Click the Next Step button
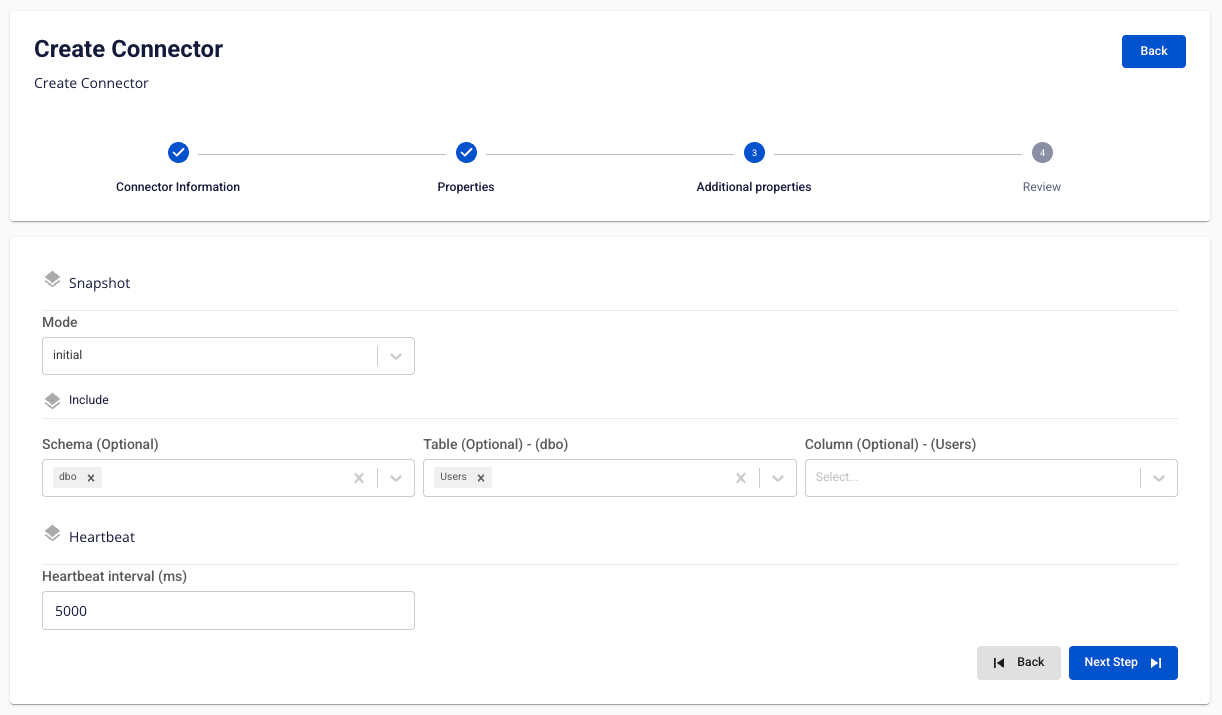This screenshot has height=715, width=1222. click(1123, 662)
